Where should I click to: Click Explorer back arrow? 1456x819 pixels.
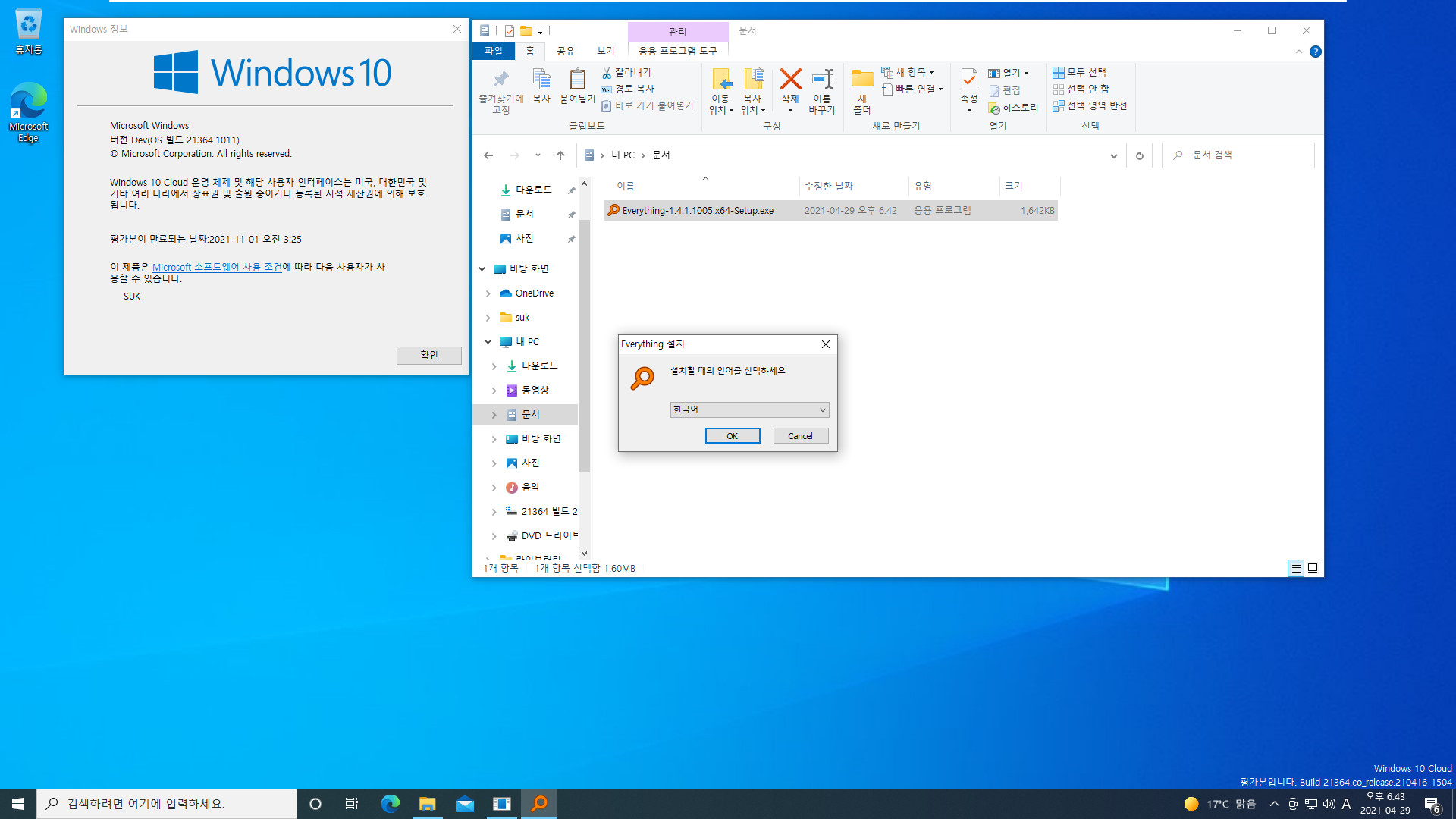pos(488,155)
